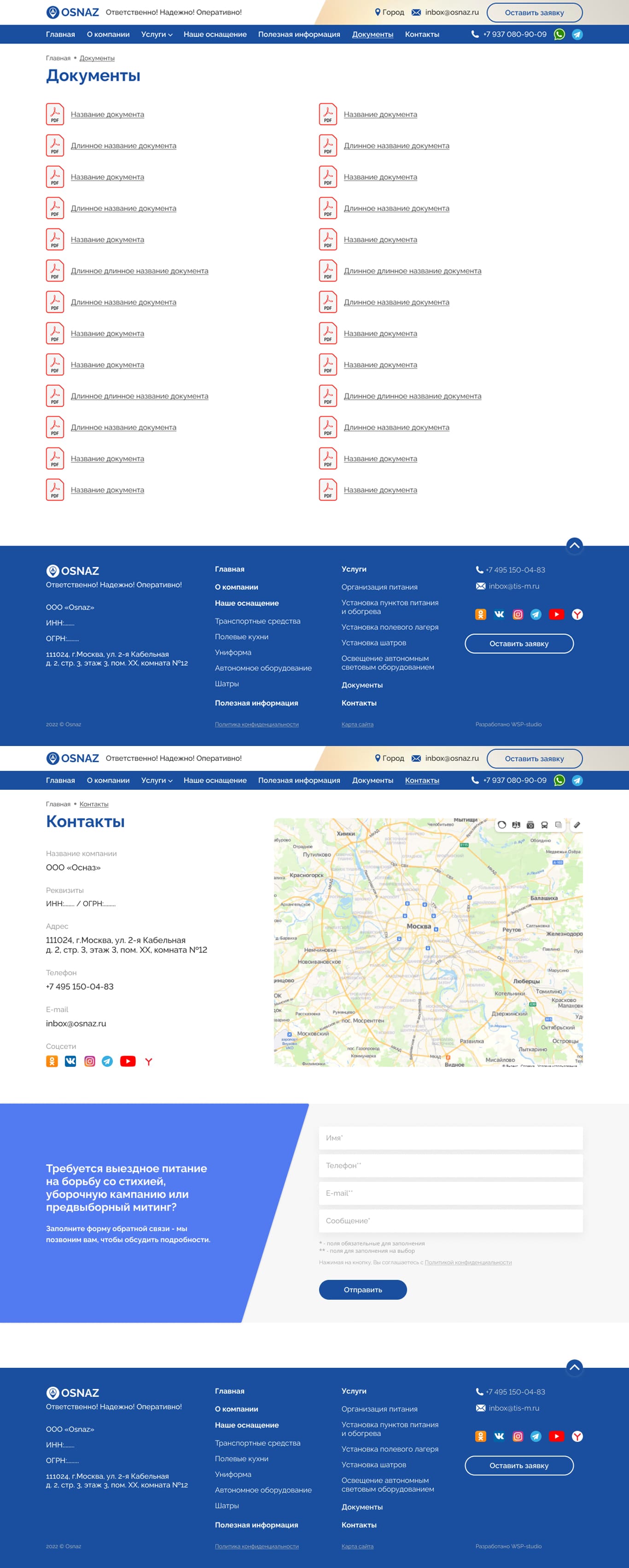Open Наше оснащение in the Documents page navigation bar
The image size is (629, 1568).
tap(215, 35)
